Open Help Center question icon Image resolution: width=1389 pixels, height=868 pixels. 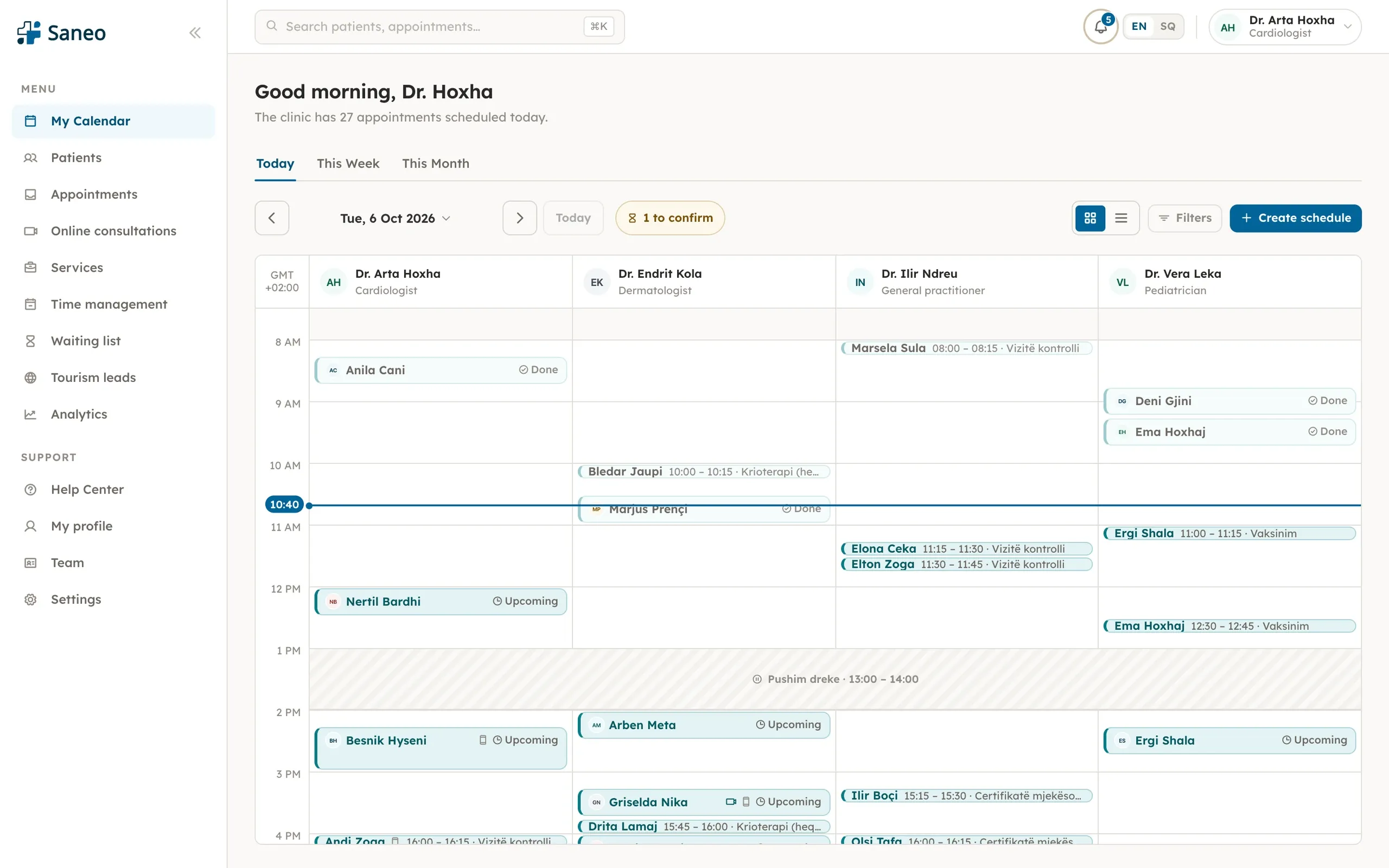(x=30, y=490)
